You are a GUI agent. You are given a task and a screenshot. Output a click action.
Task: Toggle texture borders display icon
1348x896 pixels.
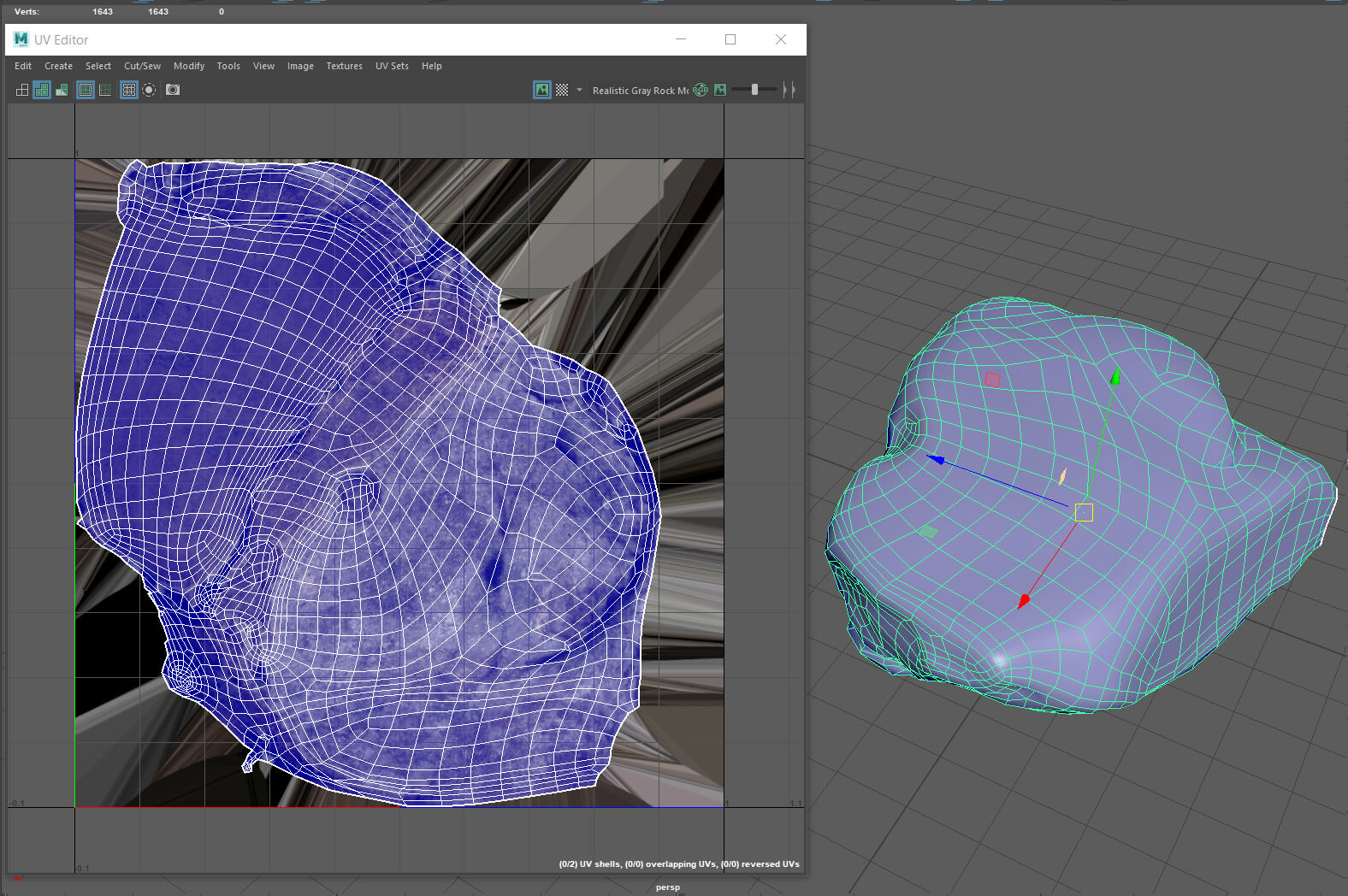point(86,90)
